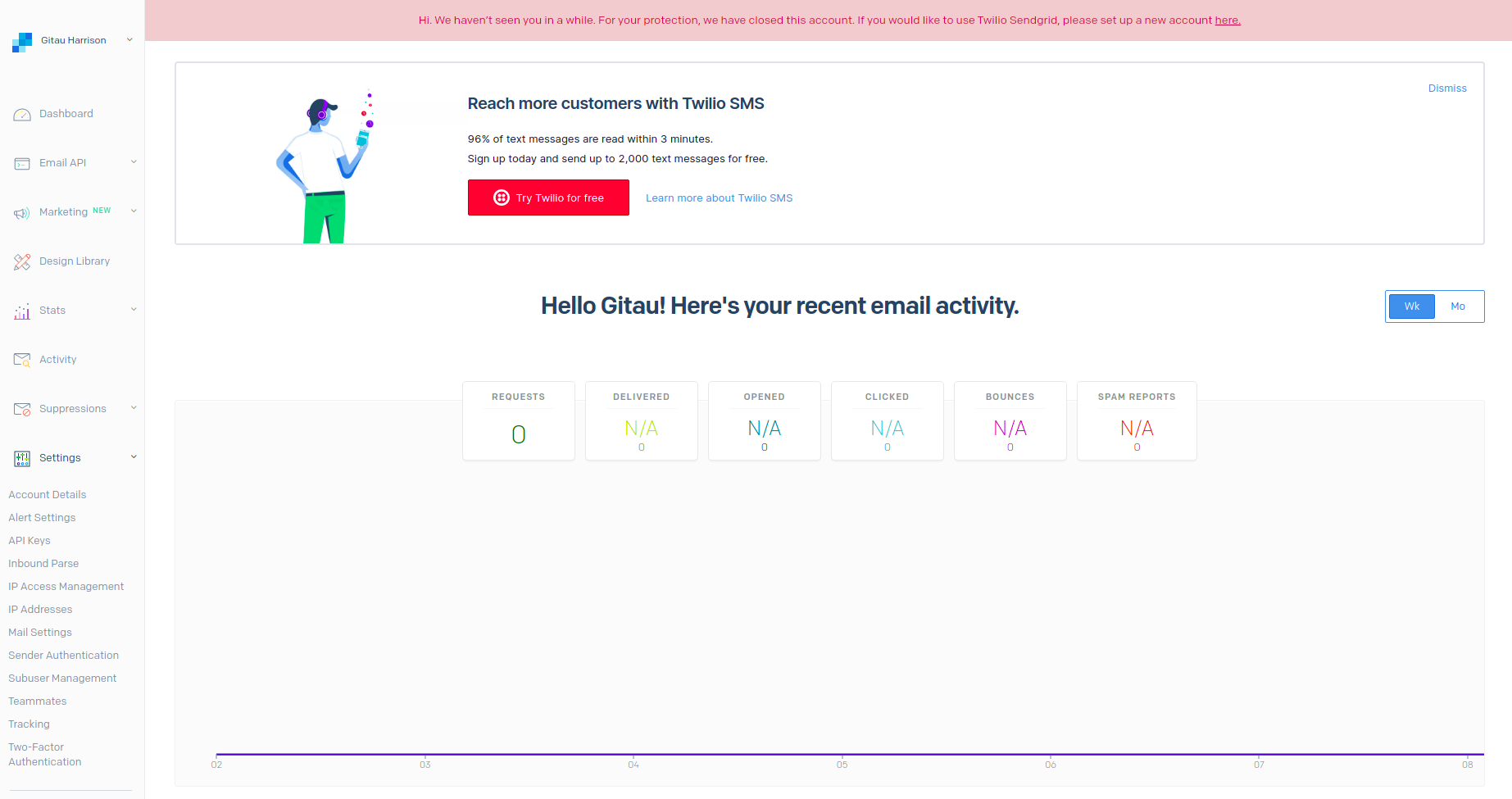This screenshot has height=799, width=1512.
Task: Open Design Library menu item
Action: click(75, 261)
